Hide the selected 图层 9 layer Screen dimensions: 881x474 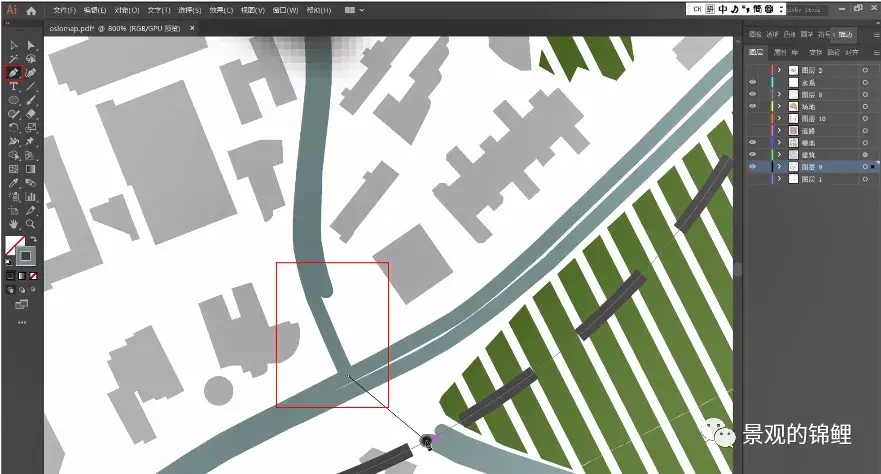[x=753, y=167]
